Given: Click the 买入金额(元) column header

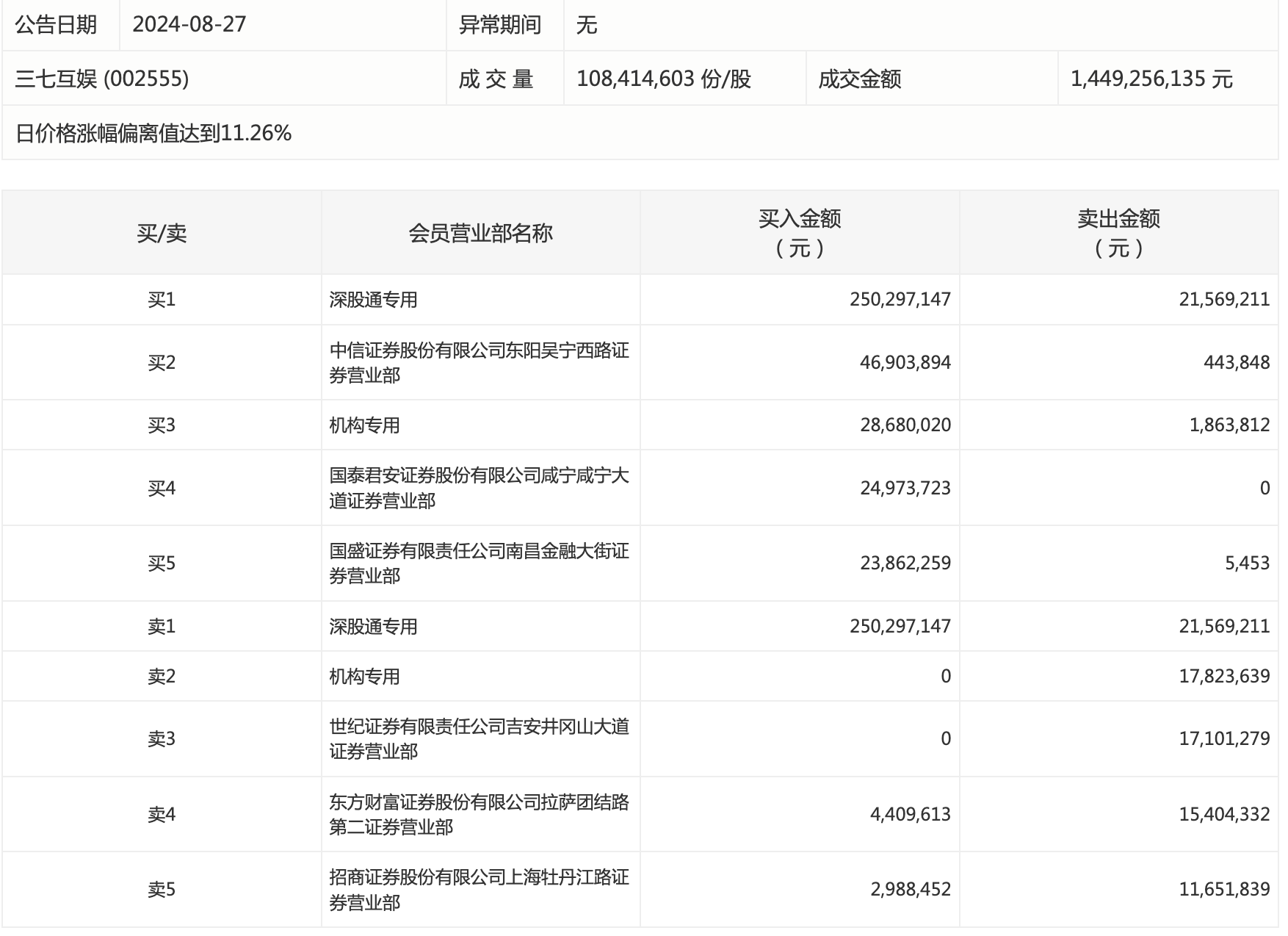Looking at the screenshot, I should (800, 233).
